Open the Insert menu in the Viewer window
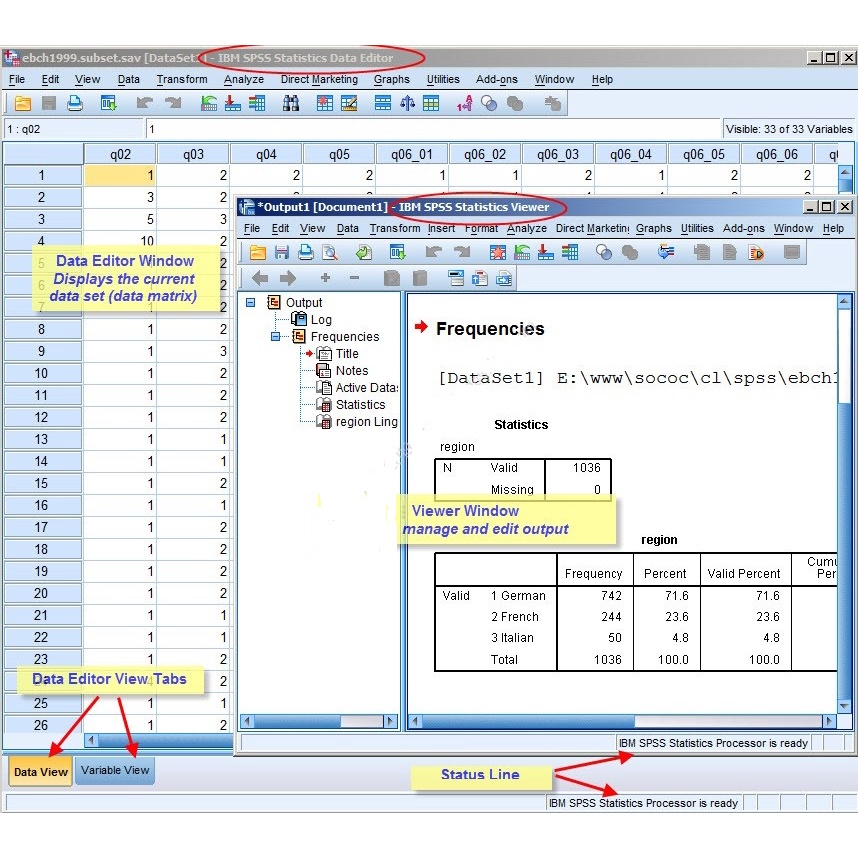The height and width of the screenshot is (858, 858). (x=441, y=228)
